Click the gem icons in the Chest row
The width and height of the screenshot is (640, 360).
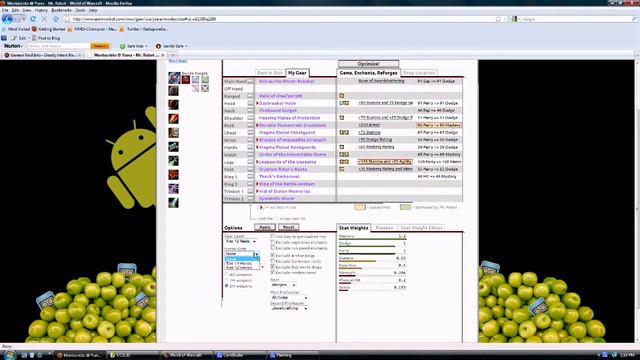pos(344,132)
